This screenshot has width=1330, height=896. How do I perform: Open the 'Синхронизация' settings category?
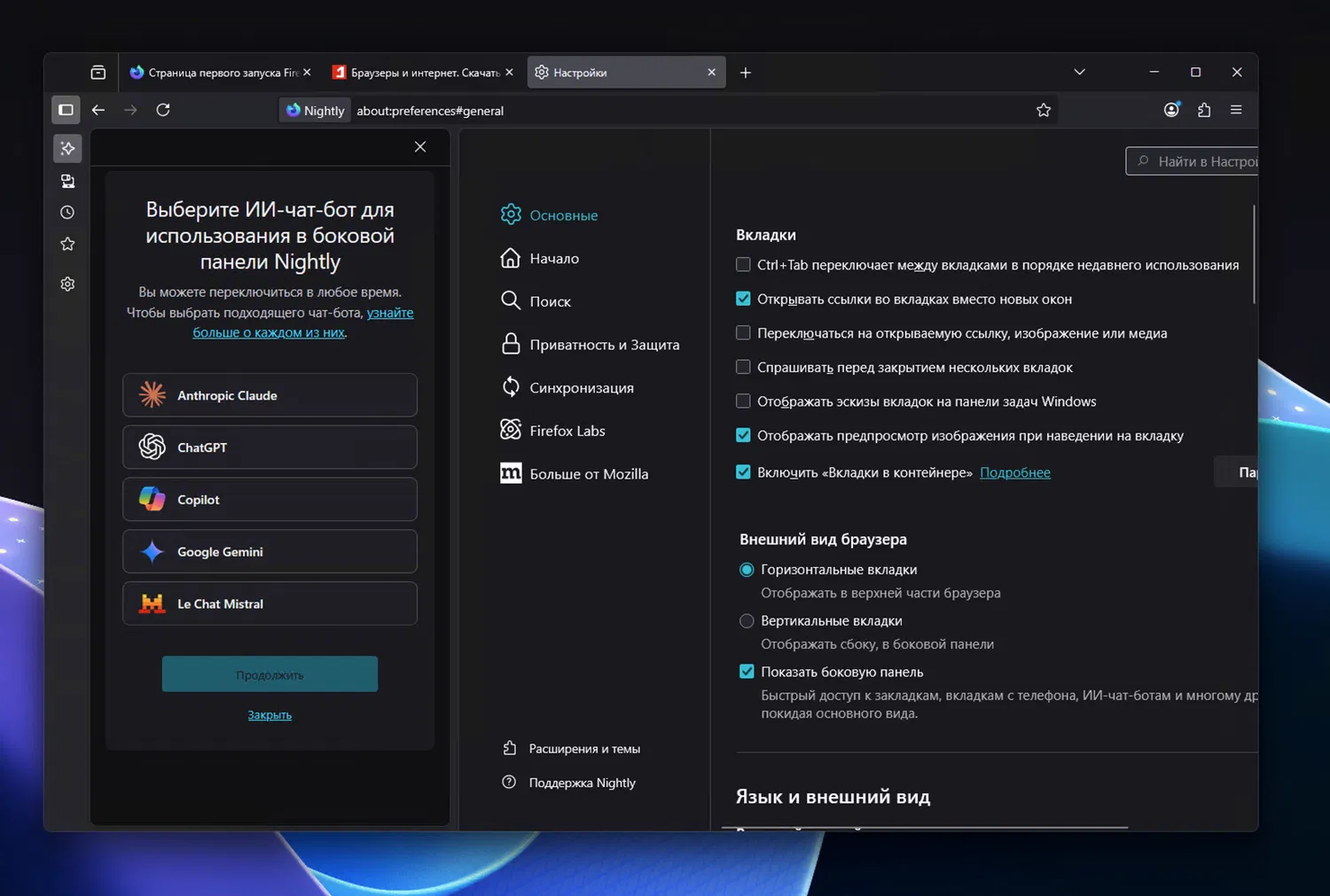[567, 388]
